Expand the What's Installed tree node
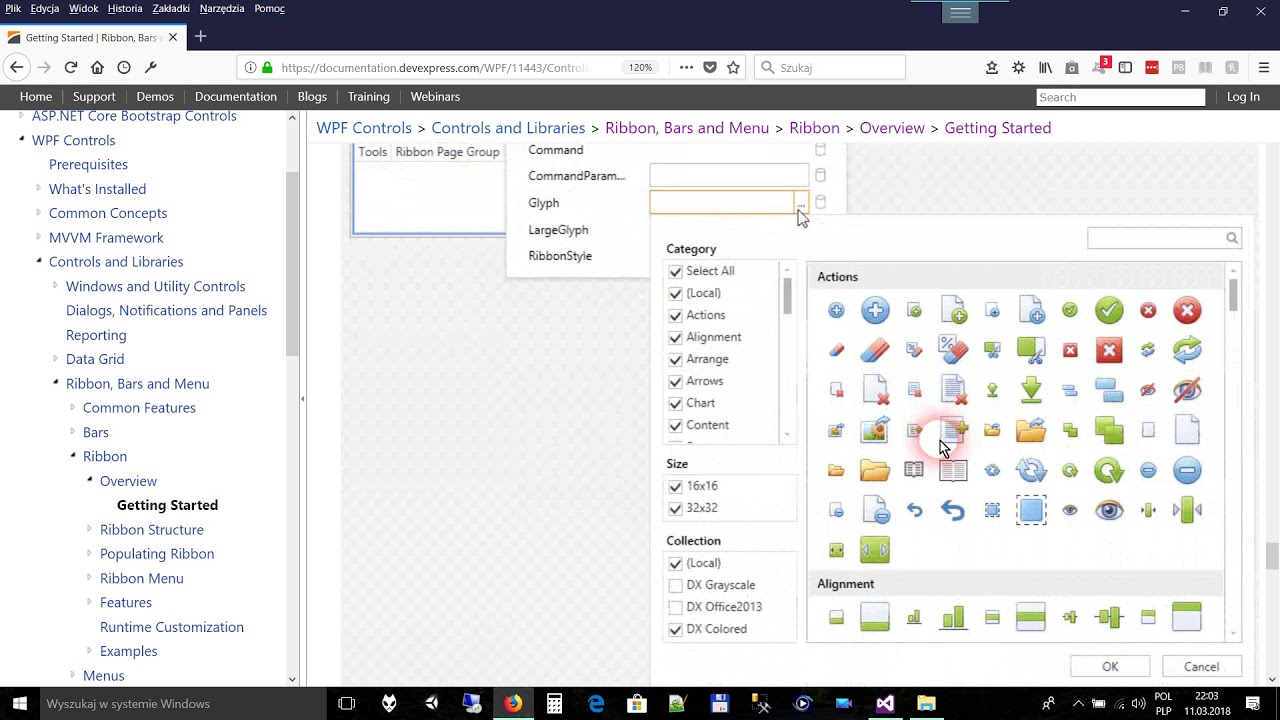1280x720 pixels. pos(39,188)
